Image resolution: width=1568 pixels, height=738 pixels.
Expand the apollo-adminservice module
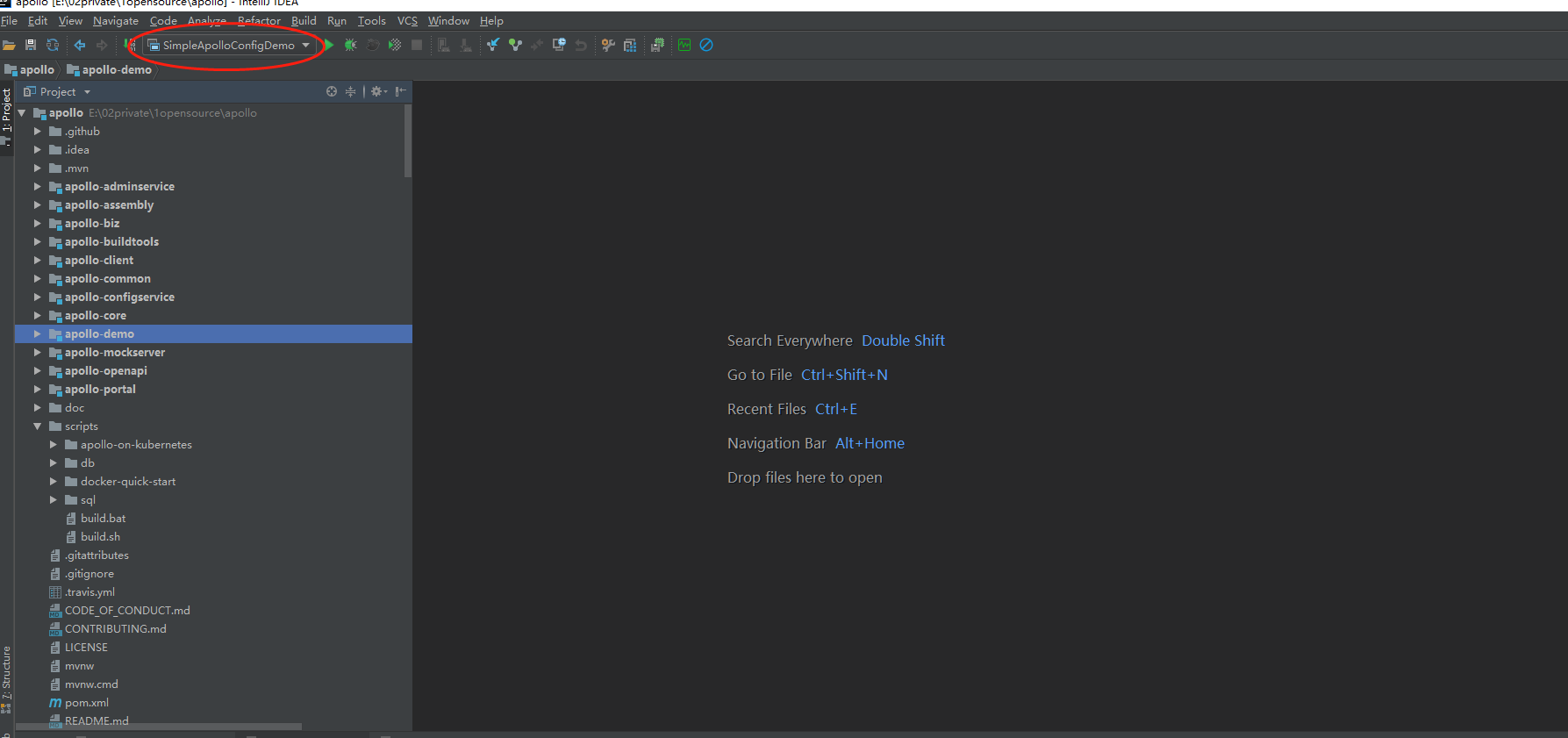(x=38, y=187)
